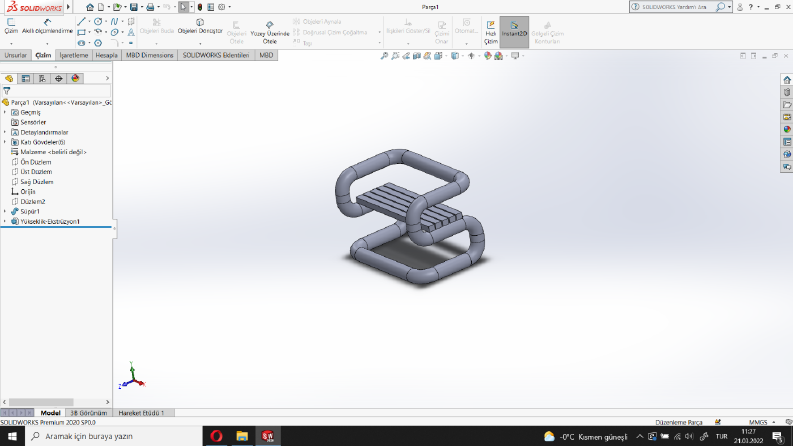Open the Appearances color ball in right task pane
793x446 pixels.
787,129
